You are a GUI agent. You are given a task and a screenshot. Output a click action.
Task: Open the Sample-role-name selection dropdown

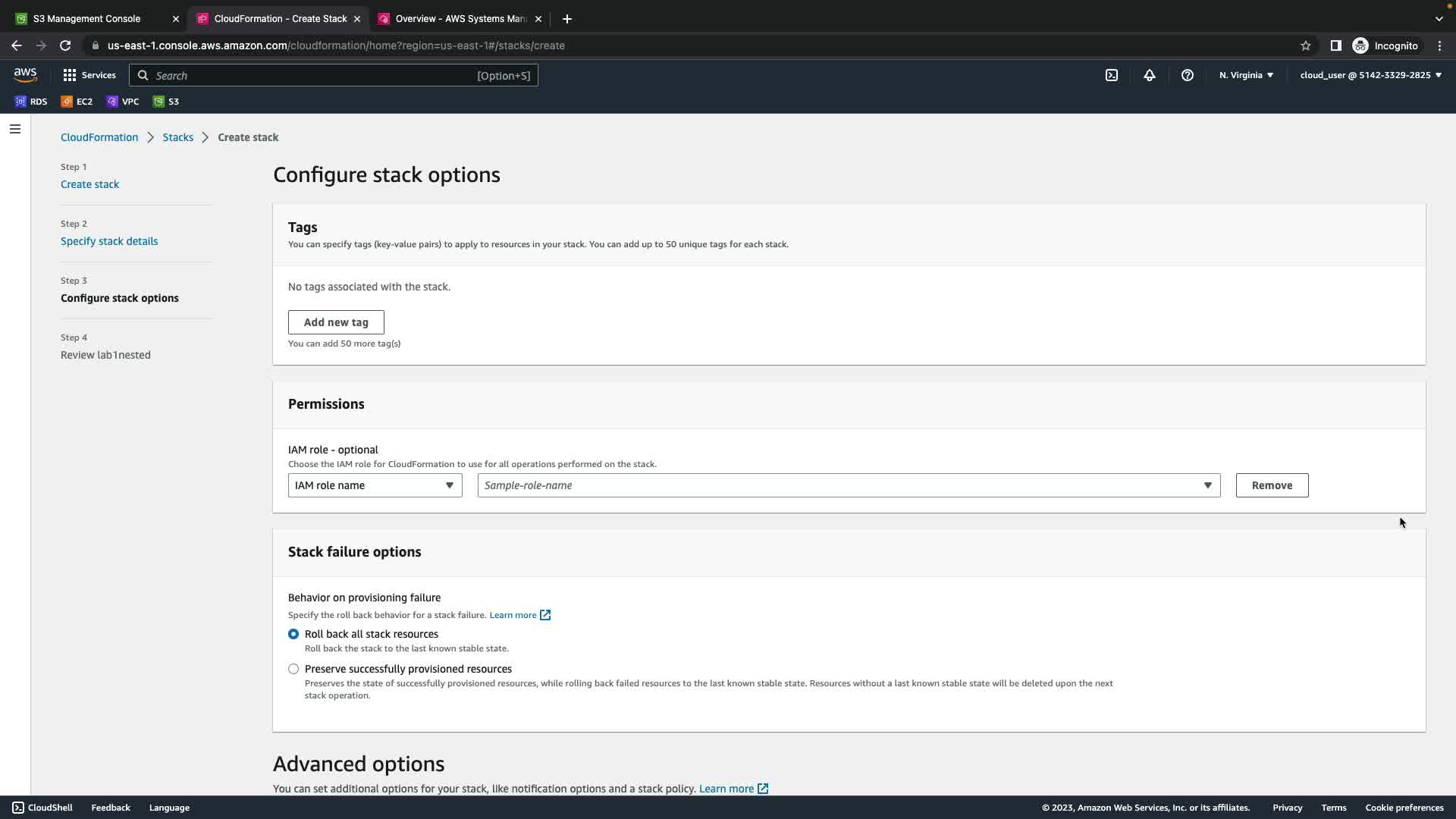(848, 485)
